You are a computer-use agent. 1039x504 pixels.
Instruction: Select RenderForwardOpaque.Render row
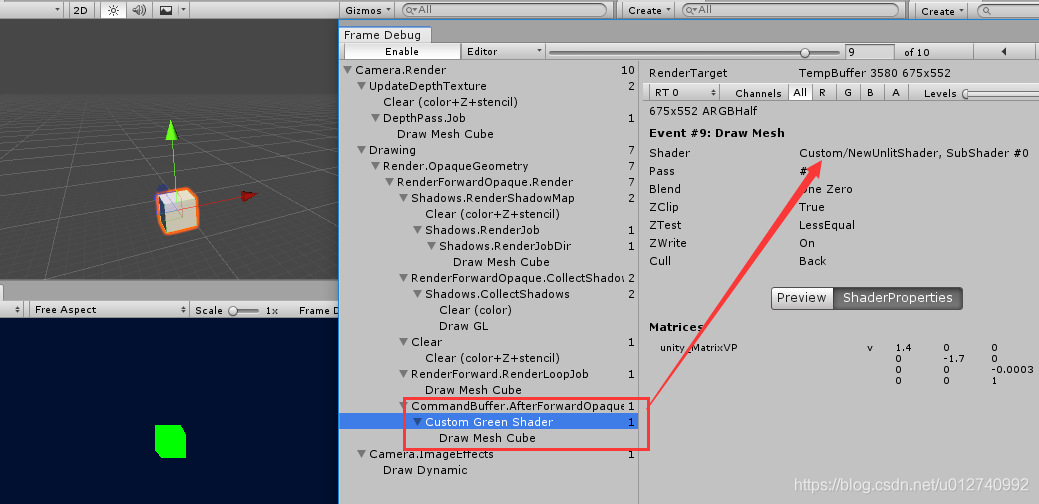pos(488,182)
